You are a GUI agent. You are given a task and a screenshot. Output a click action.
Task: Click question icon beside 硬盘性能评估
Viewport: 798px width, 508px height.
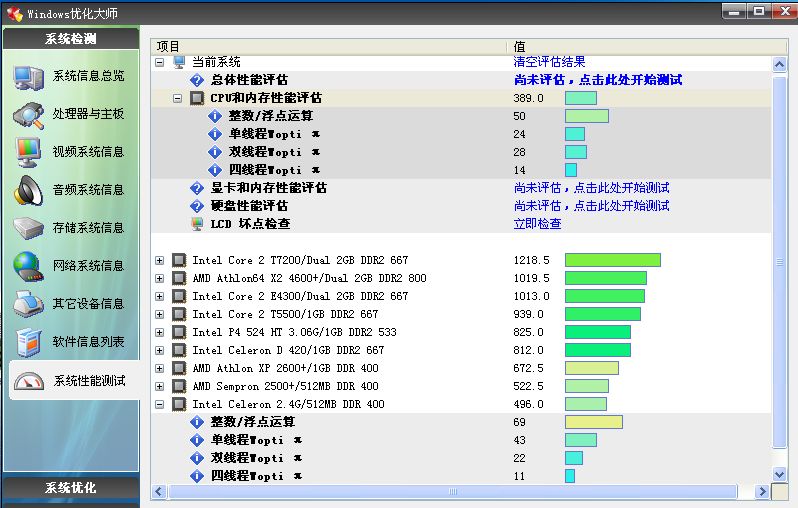pyautogui.click(x=197, y=206)
